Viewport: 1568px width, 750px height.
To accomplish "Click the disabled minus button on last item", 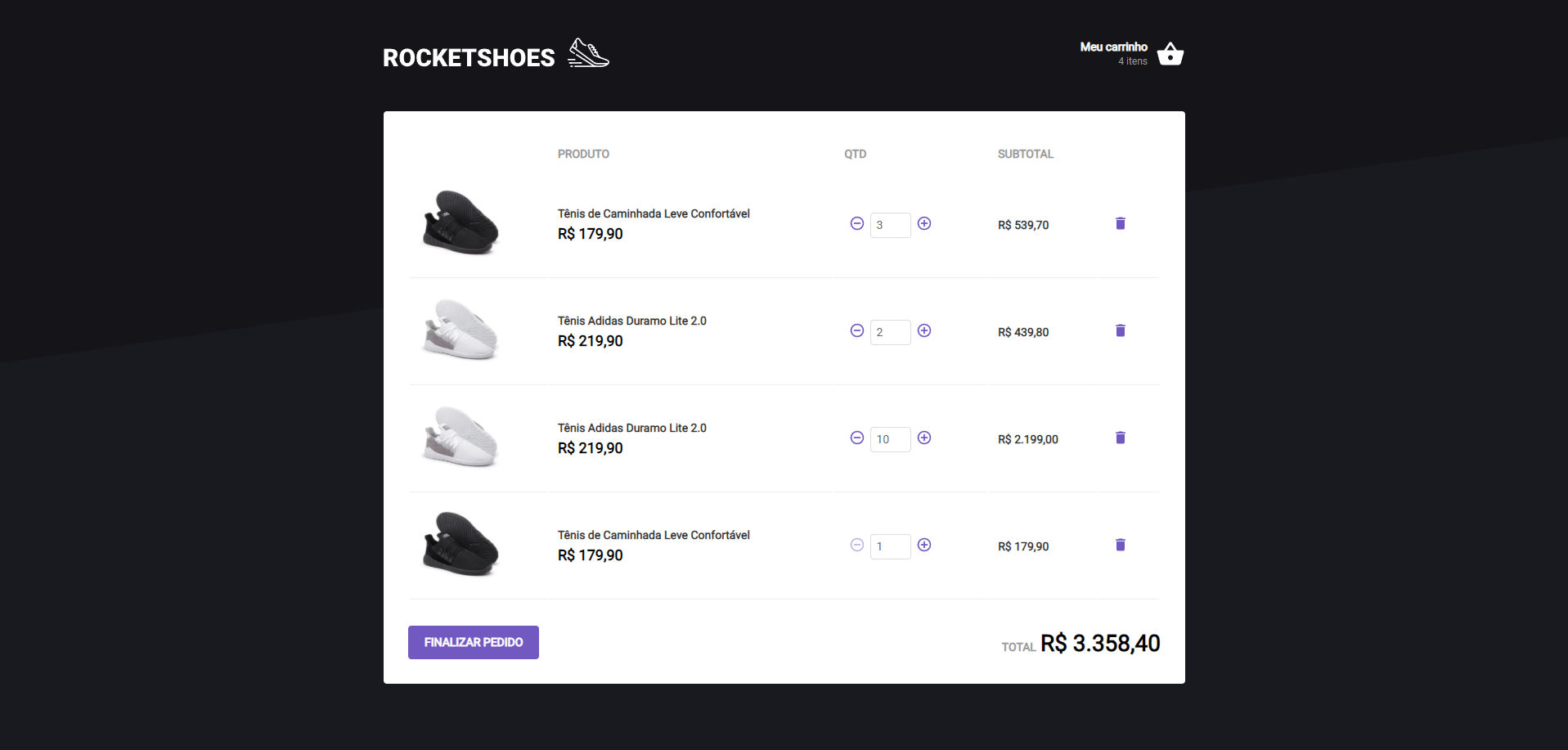I will click(856, 546).
